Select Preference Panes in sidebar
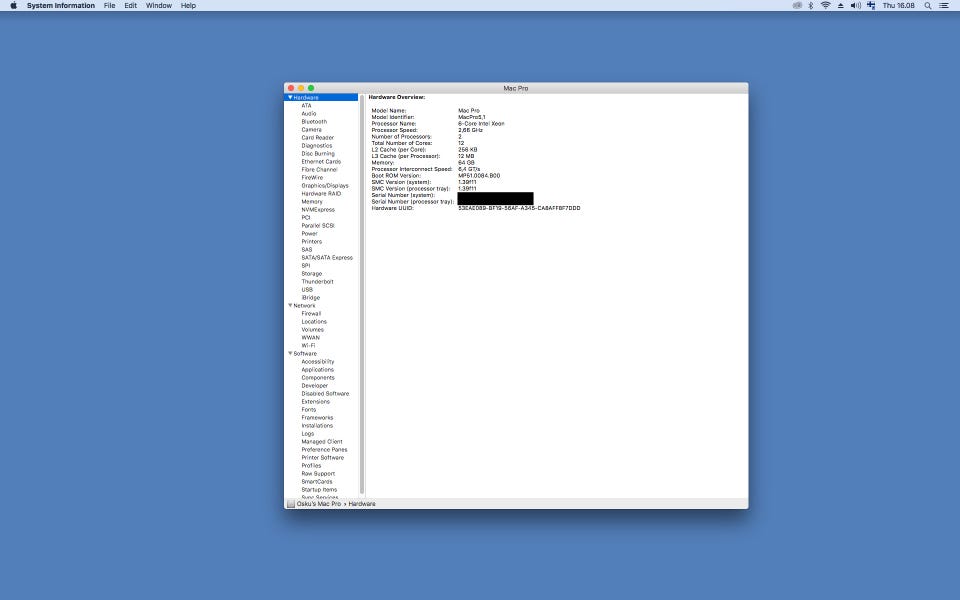Viewport: 960px width, 600px height. (324, 449)
